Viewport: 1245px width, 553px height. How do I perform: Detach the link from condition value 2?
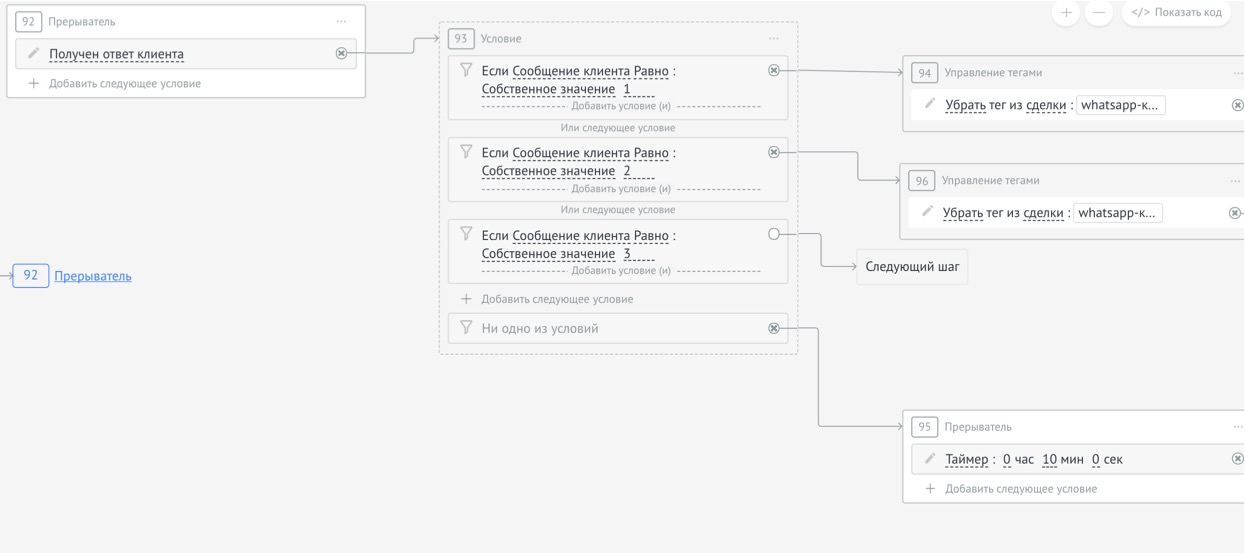click(x=773, y=152)
